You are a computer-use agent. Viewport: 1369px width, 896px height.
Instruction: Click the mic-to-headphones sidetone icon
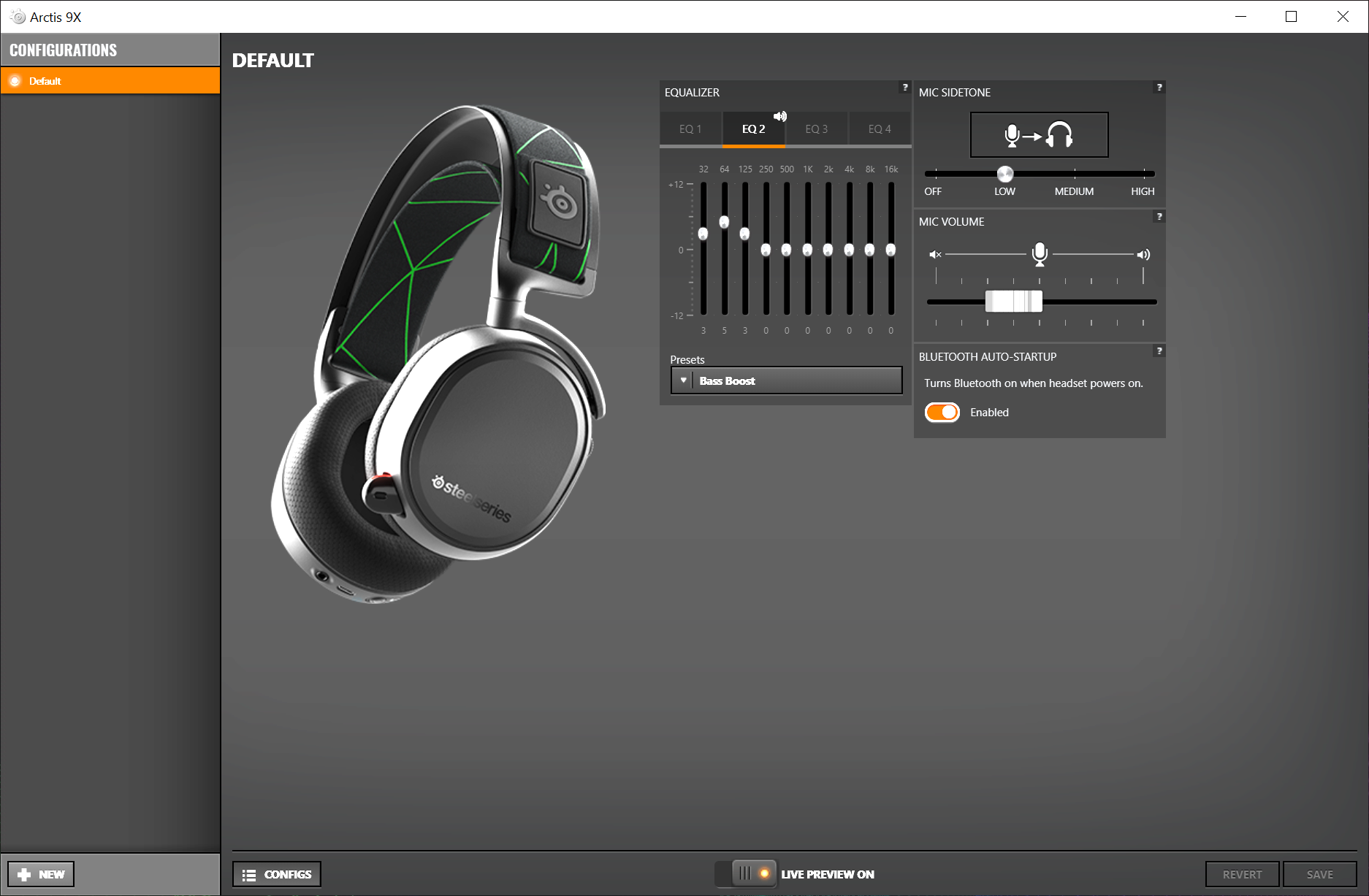(x=1039, y=135)
